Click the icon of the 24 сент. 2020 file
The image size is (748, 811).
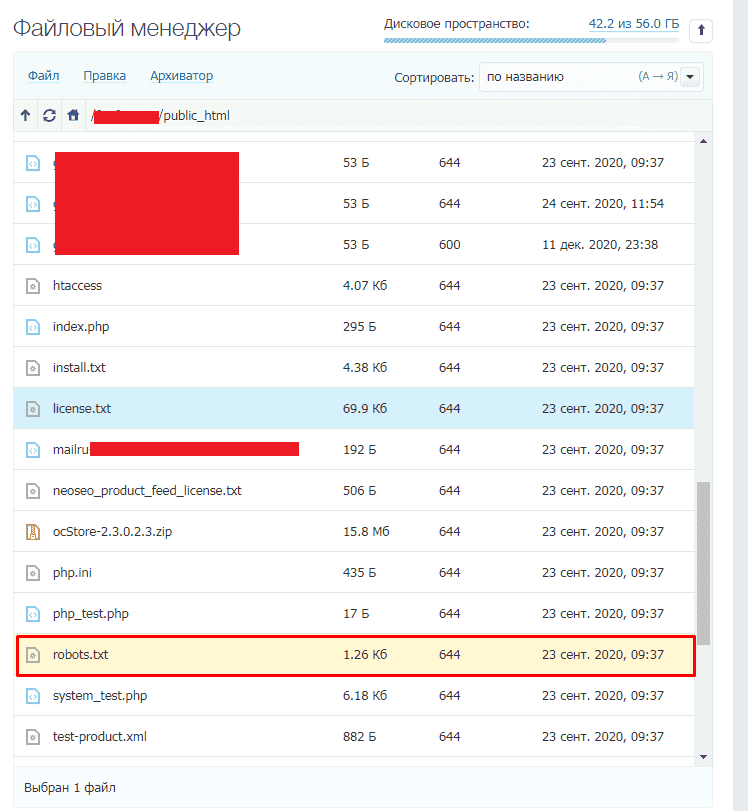point(33,204)
